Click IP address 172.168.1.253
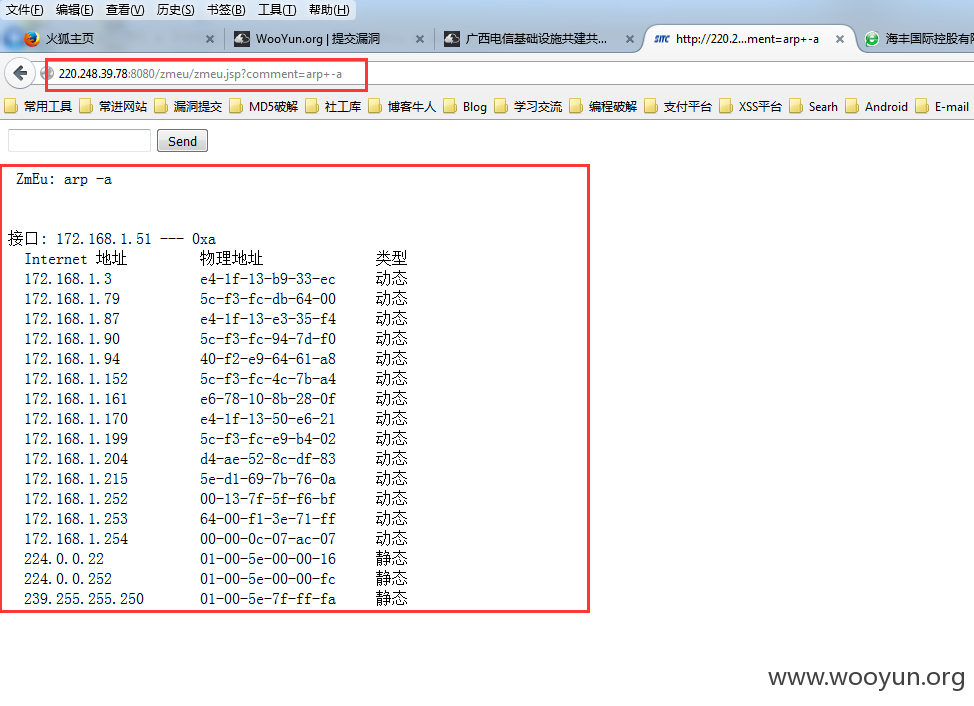974x706 pixels. 76,518
